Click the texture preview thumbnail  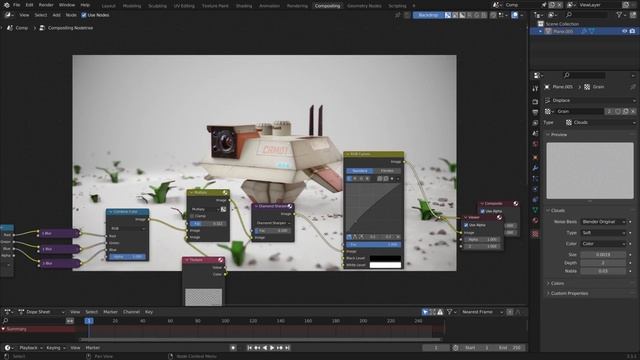pyautogui.click(x=590, y=171)
